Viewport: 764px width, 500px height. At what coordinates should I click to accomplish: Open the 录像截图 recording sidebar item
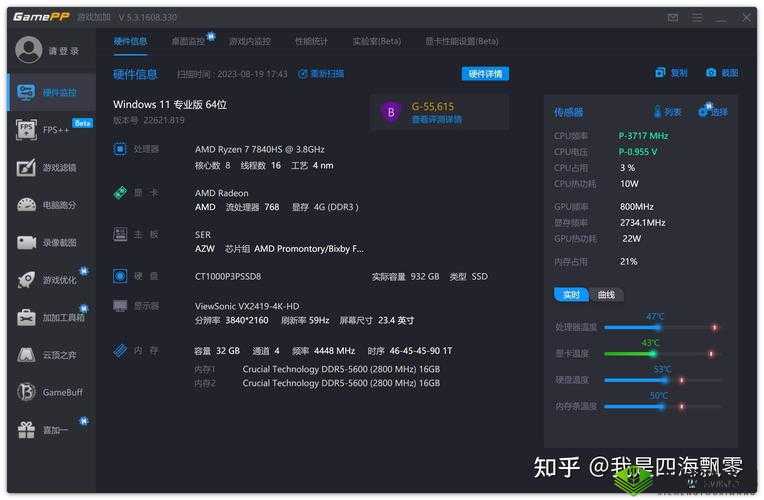tap(52, 242)
